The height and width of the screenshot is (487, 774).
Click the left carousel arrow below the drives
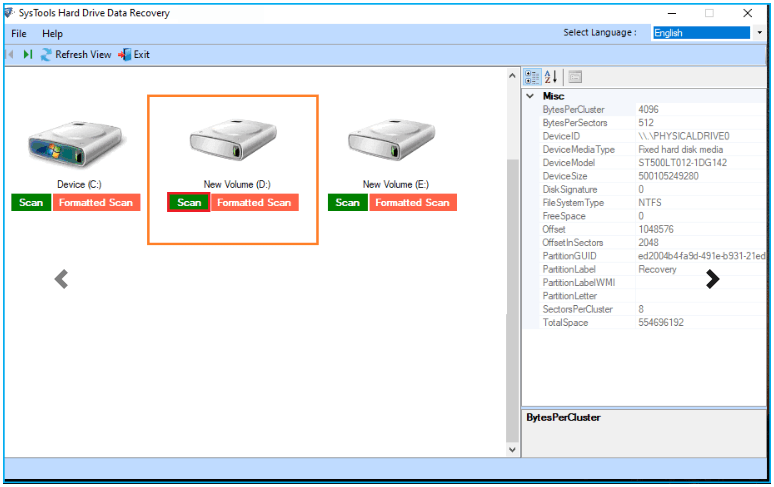click(61, 279)
